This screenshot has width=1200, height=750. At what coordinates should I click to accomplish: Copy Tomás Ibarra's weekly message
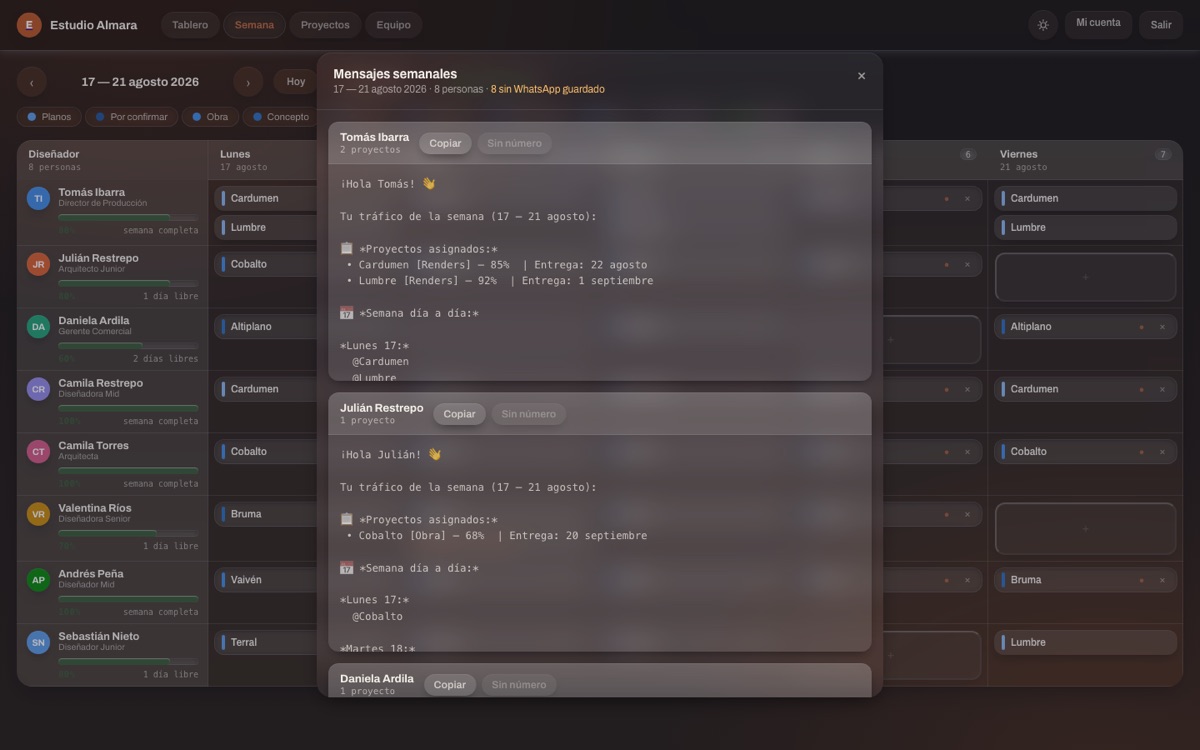tap(445, 143)
